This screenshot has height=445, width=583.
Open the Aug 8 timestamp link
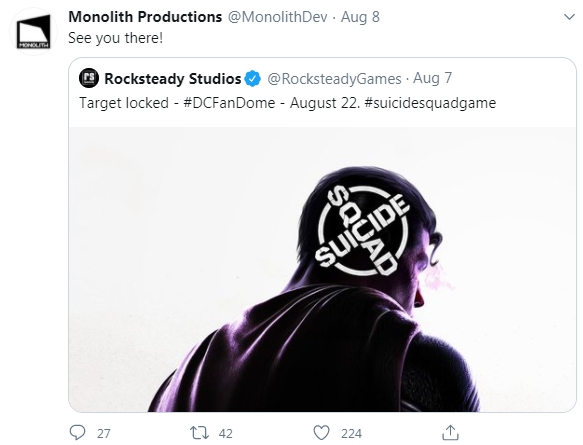[x=360, y=17]
